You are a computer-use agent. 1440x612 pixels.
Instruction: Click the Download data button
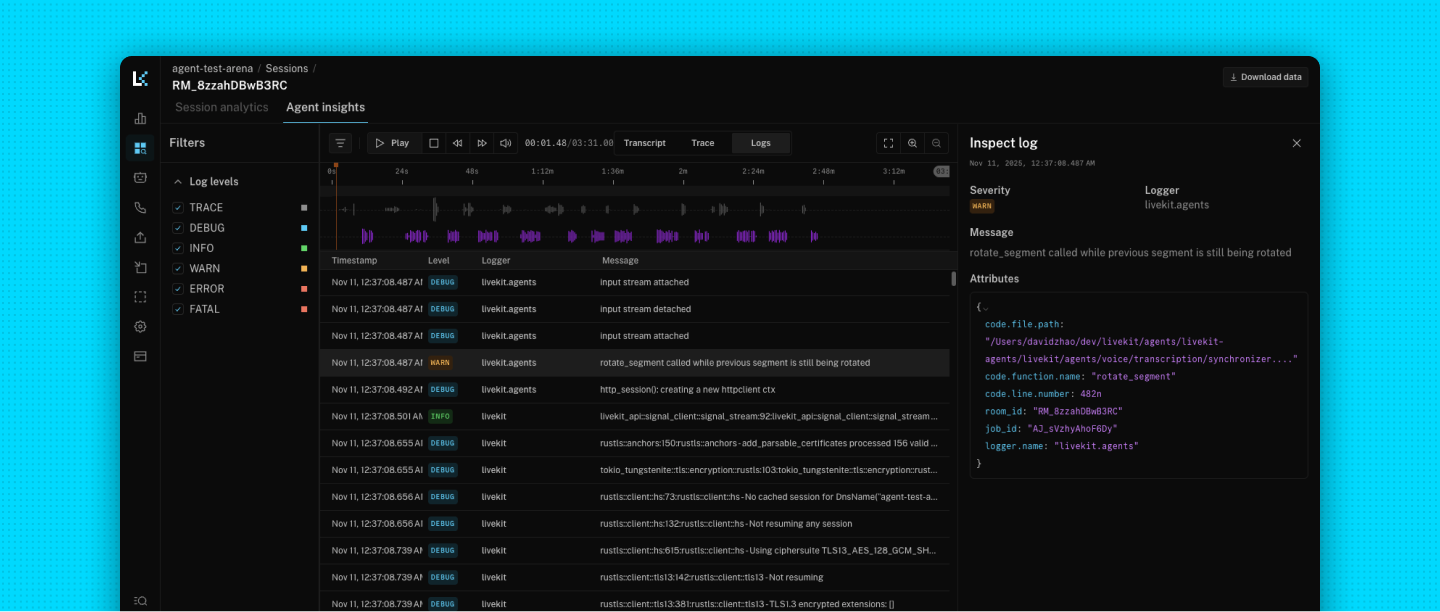pos(1265,77)
